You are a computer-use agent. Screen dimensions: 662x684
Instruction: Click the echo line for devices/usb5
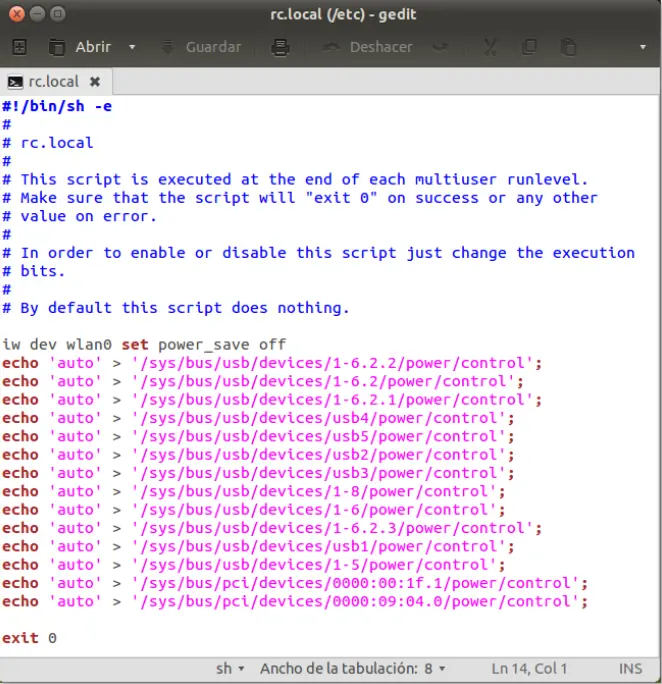click(258, 436)
